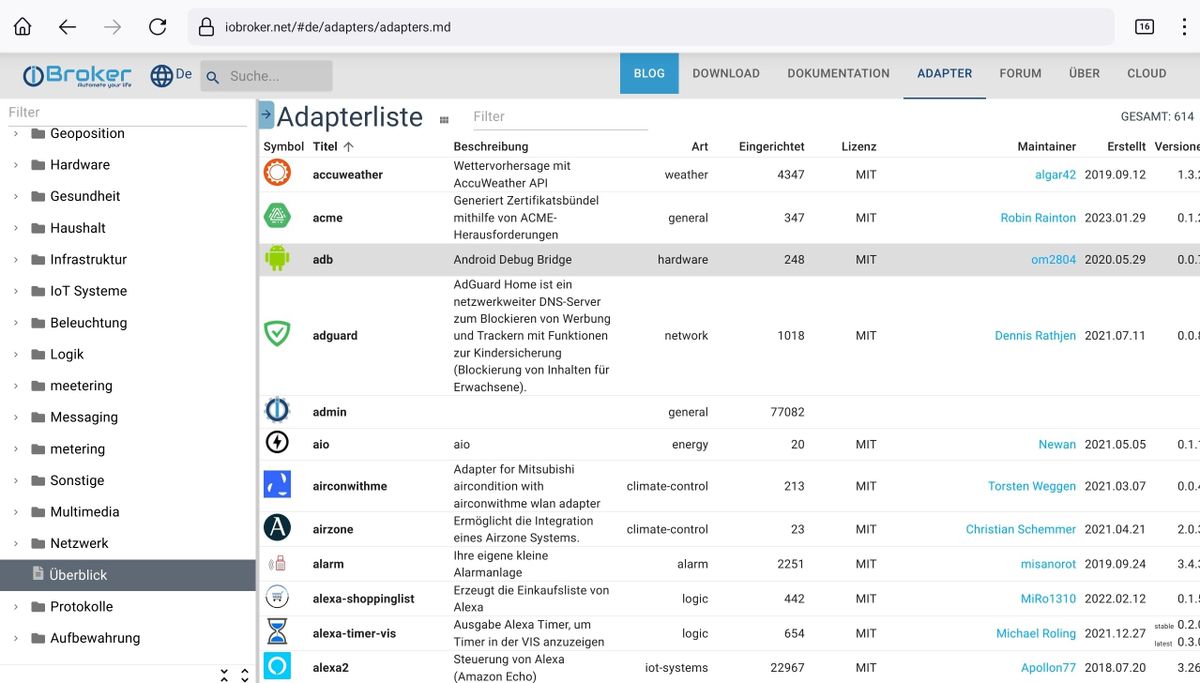Click the admin adapter icon
1200x683 pixels.
(277, 411)
